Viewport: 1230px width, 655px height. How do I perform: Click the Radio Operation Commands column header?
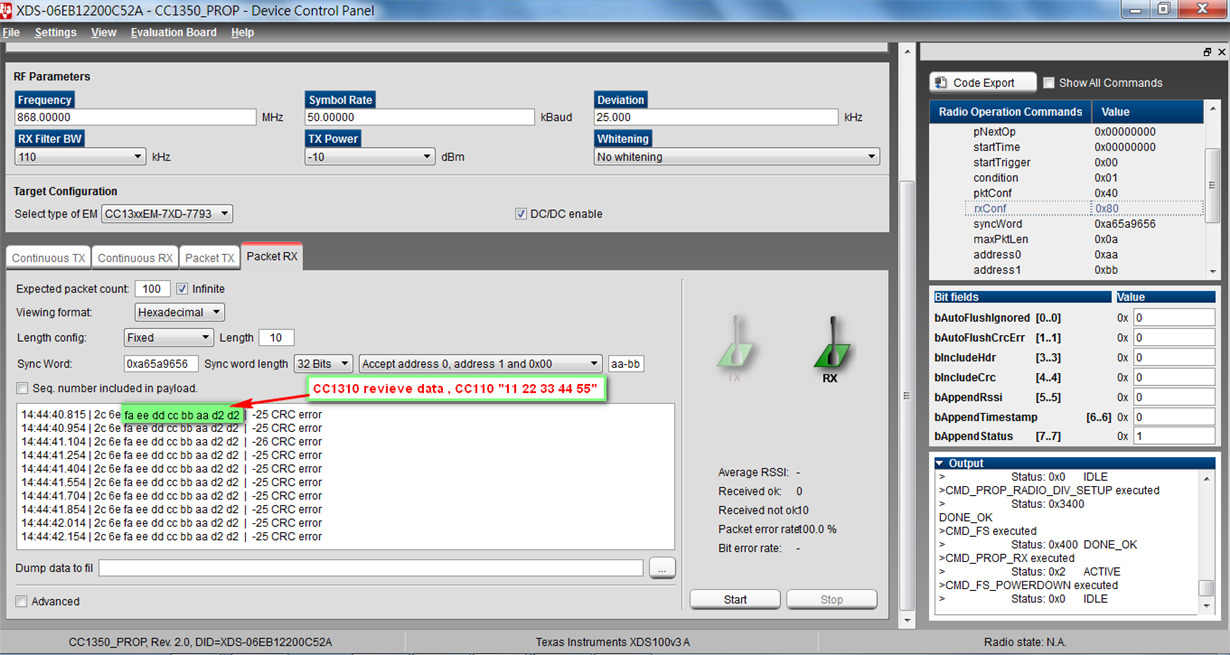click(1010, 112)
